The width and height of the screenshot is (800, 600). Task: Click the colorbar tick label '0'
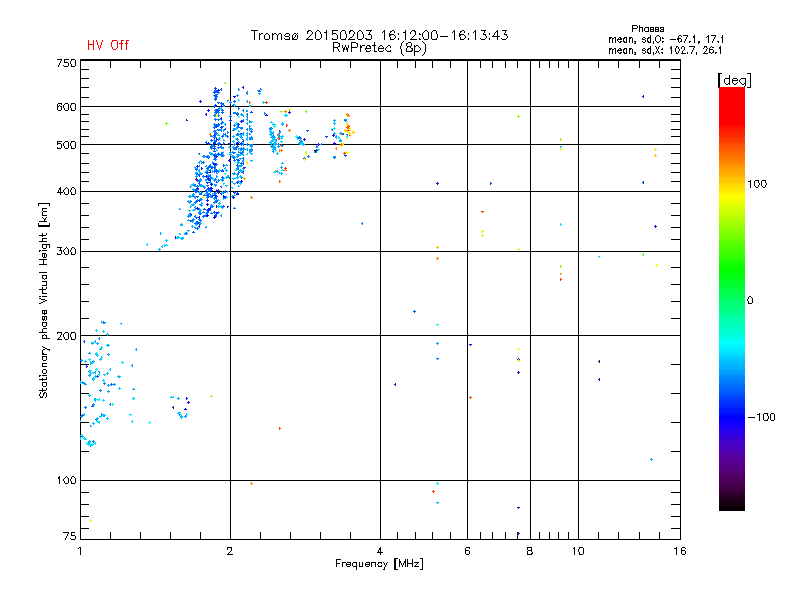point(749,301)
